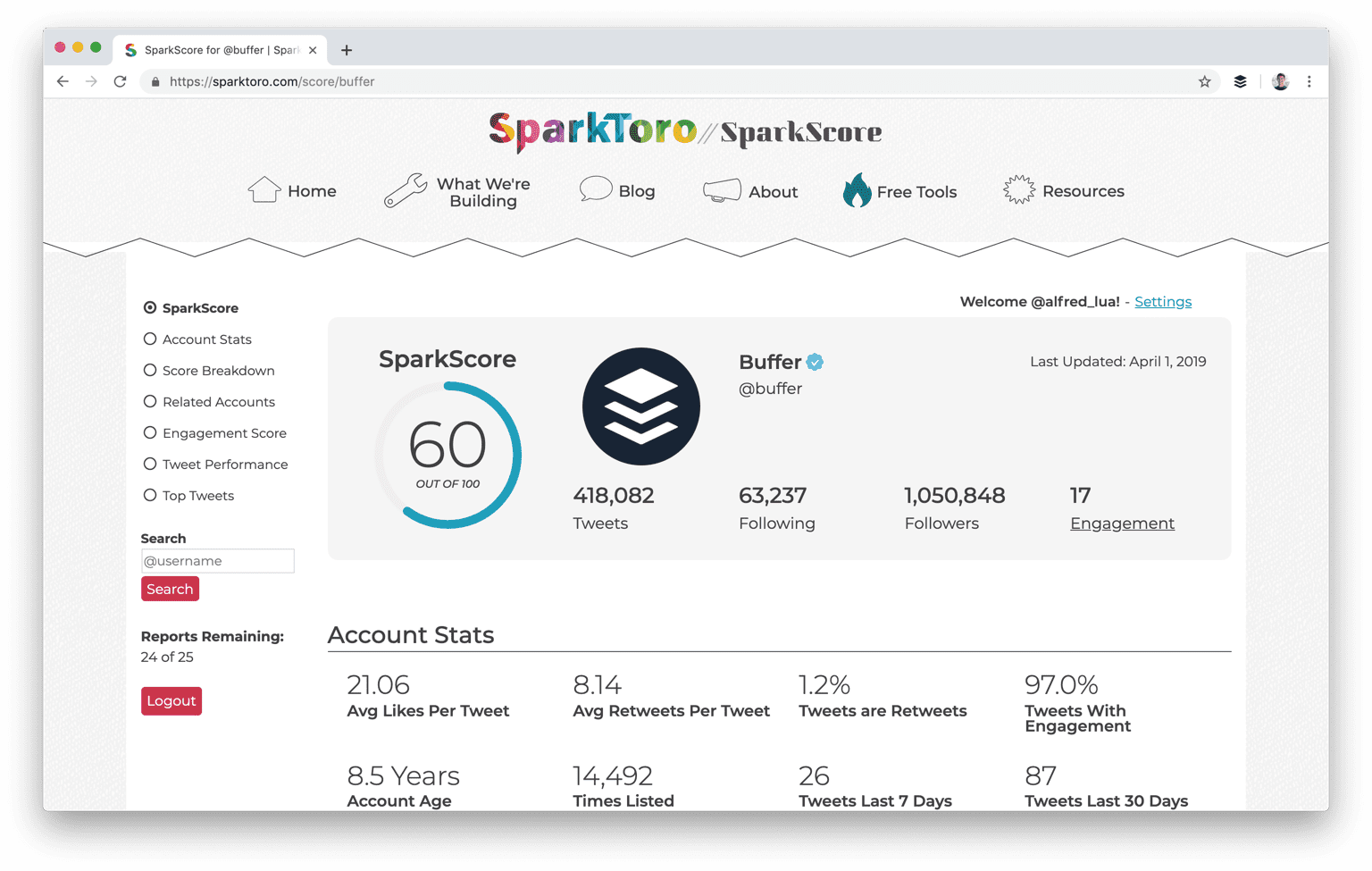Close the SparkScore browser tab
Viewport: 1372px width, 871px height.
click(313, 50)
